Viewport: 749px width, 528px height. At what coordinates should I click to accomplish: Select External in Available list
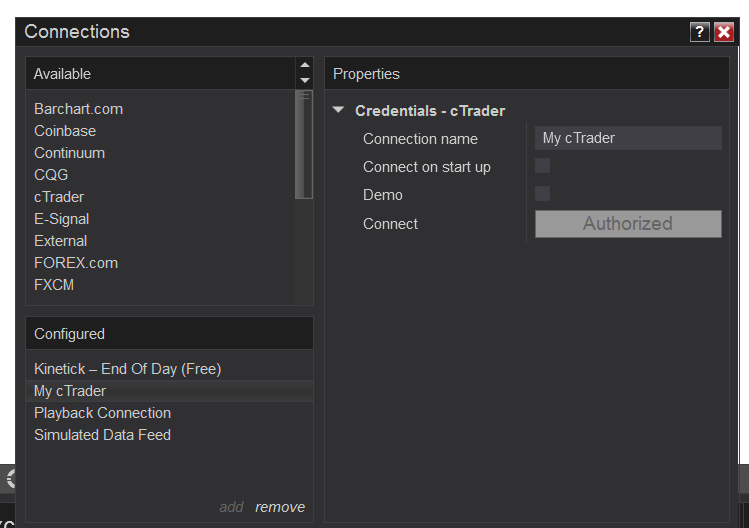click(x=60, y=241)
